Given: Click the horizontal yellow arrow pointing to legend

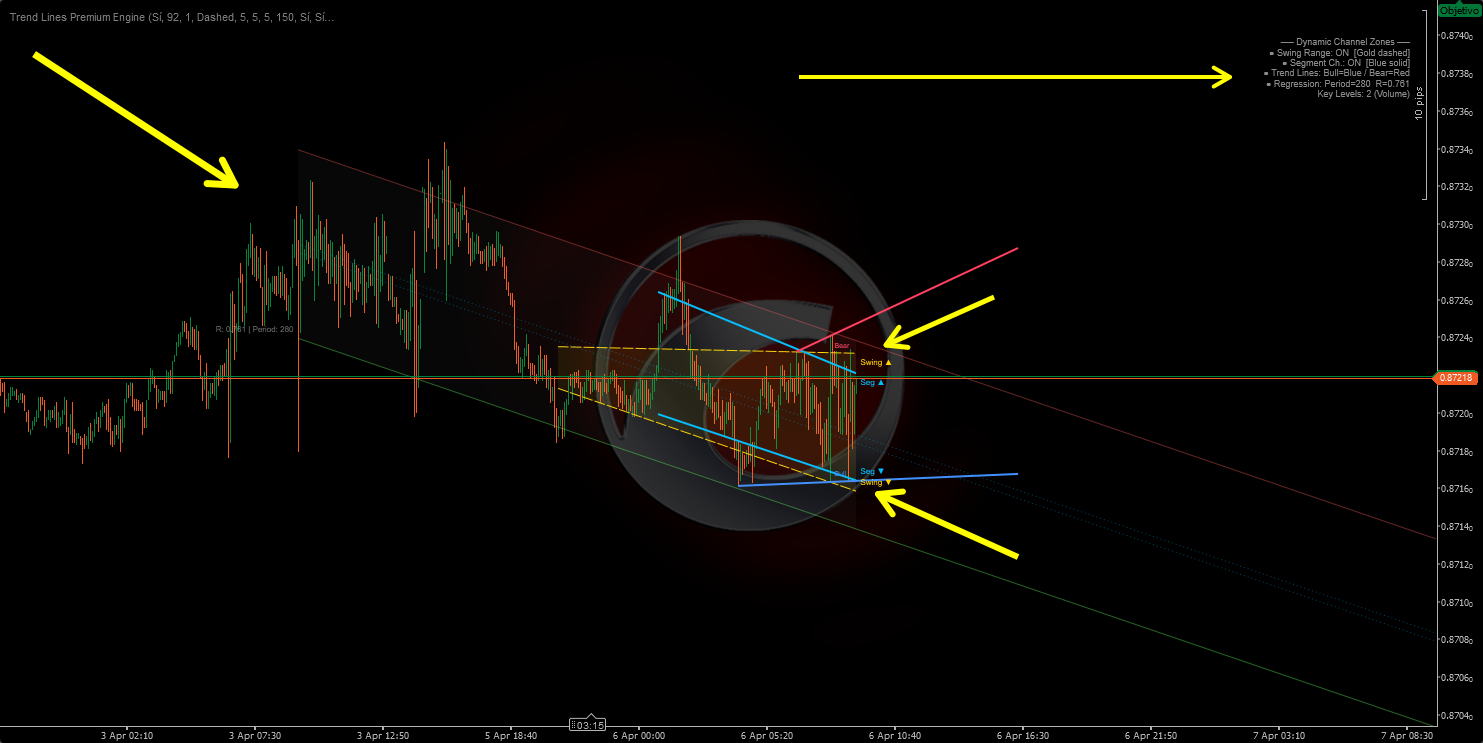Looking at the screenshot, I should pyautogui.click(x=1014, y=77).
